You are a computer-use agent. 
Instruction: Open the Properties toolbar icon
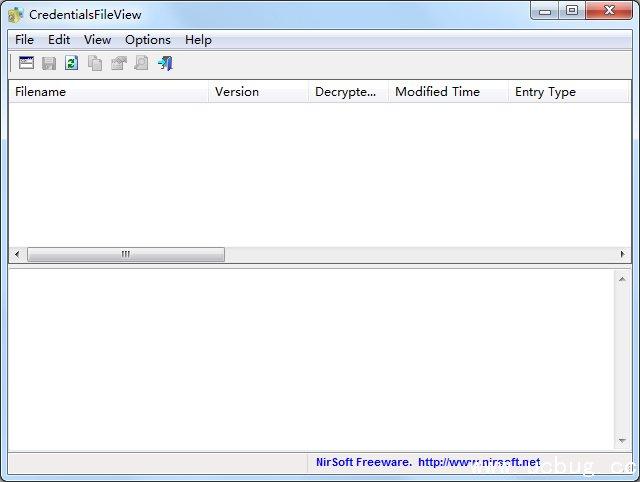coord(118,63)
